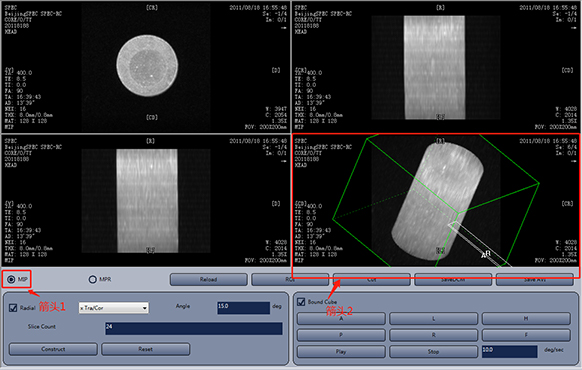This screenshot has width=582, height=370.
Task: Click the Construct button
Action: tap(53, 349)
